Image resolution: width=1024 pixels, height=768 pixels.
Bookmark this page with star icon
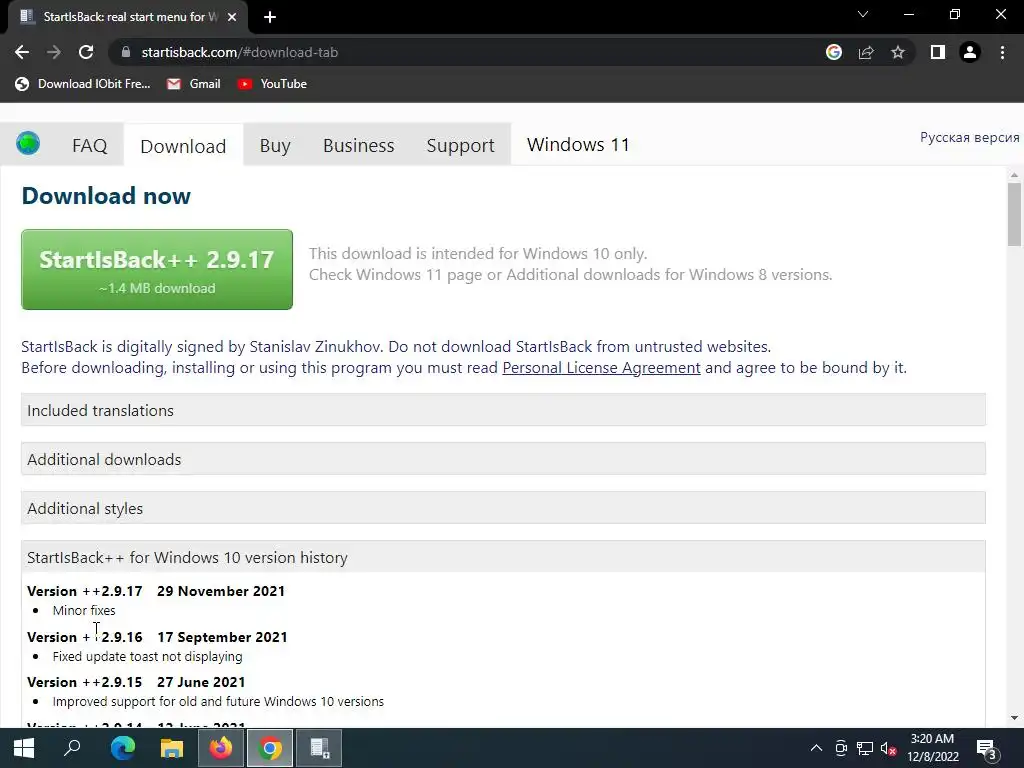pos(898,52)
